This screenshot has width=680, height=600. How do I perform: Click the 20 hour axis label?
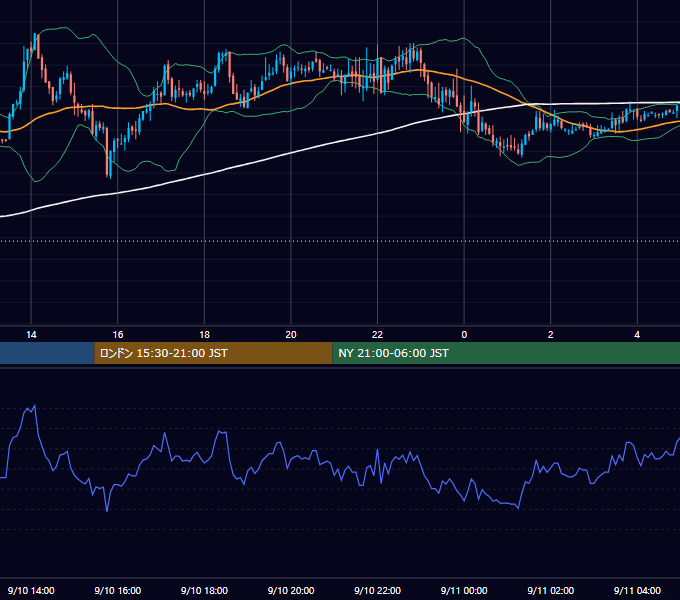point(291,335)
